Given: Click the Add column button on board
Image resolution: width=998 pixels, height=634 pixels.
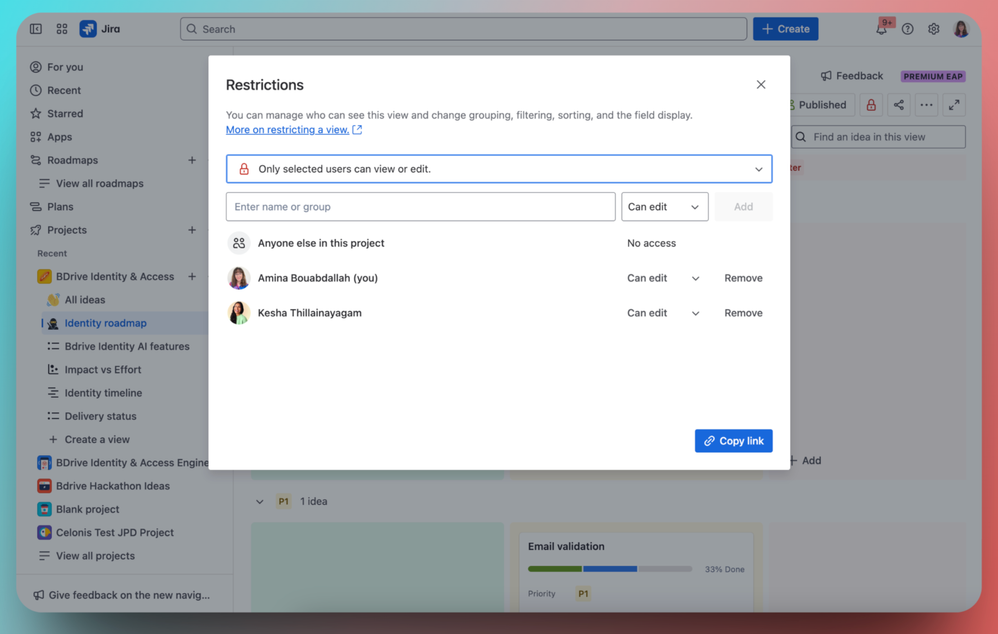Looking at the screenshot, I should [x=805, y=460].
